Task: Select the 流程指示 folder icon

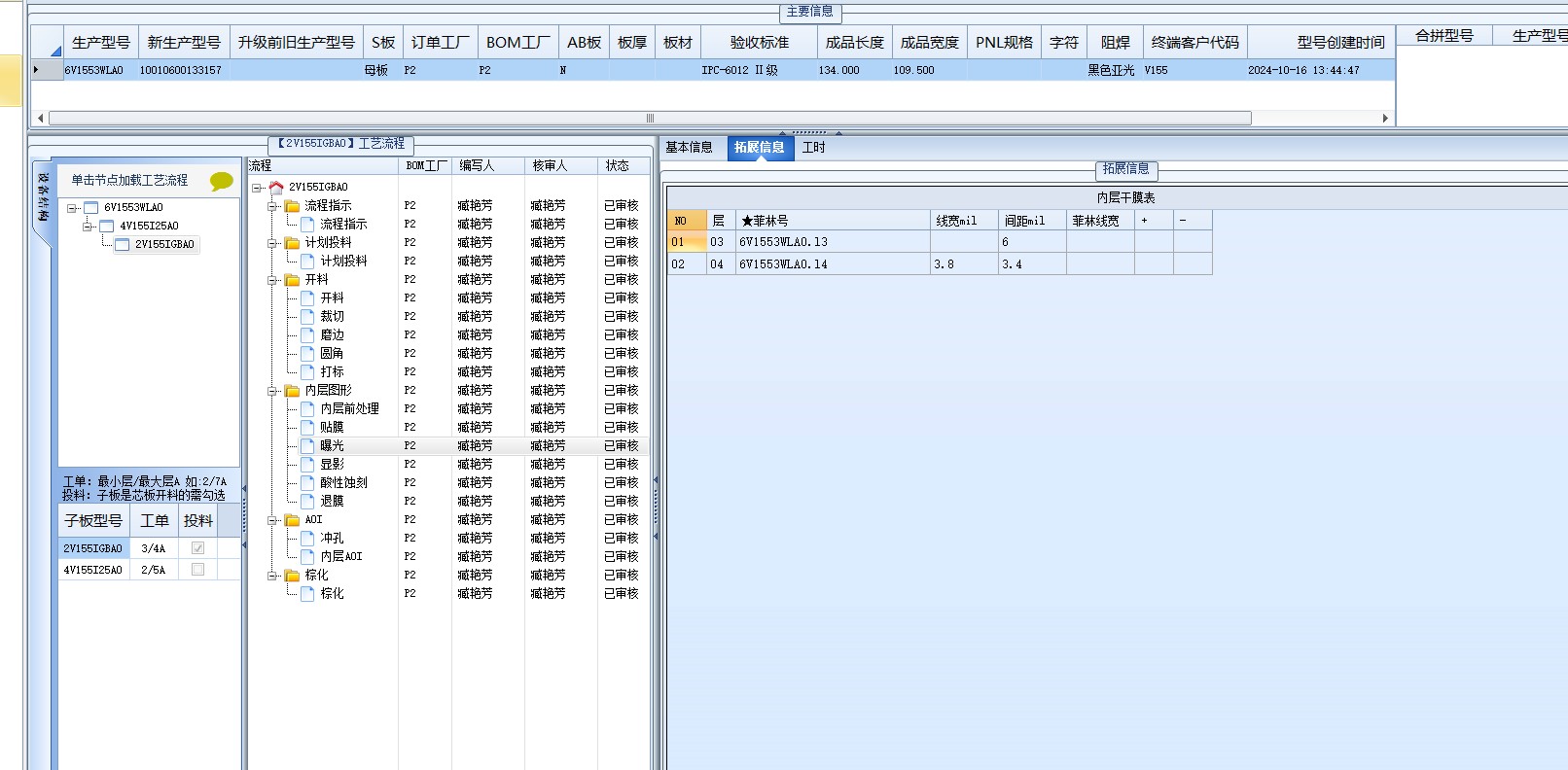Action: pyautogui.click(x=292, y=205)
